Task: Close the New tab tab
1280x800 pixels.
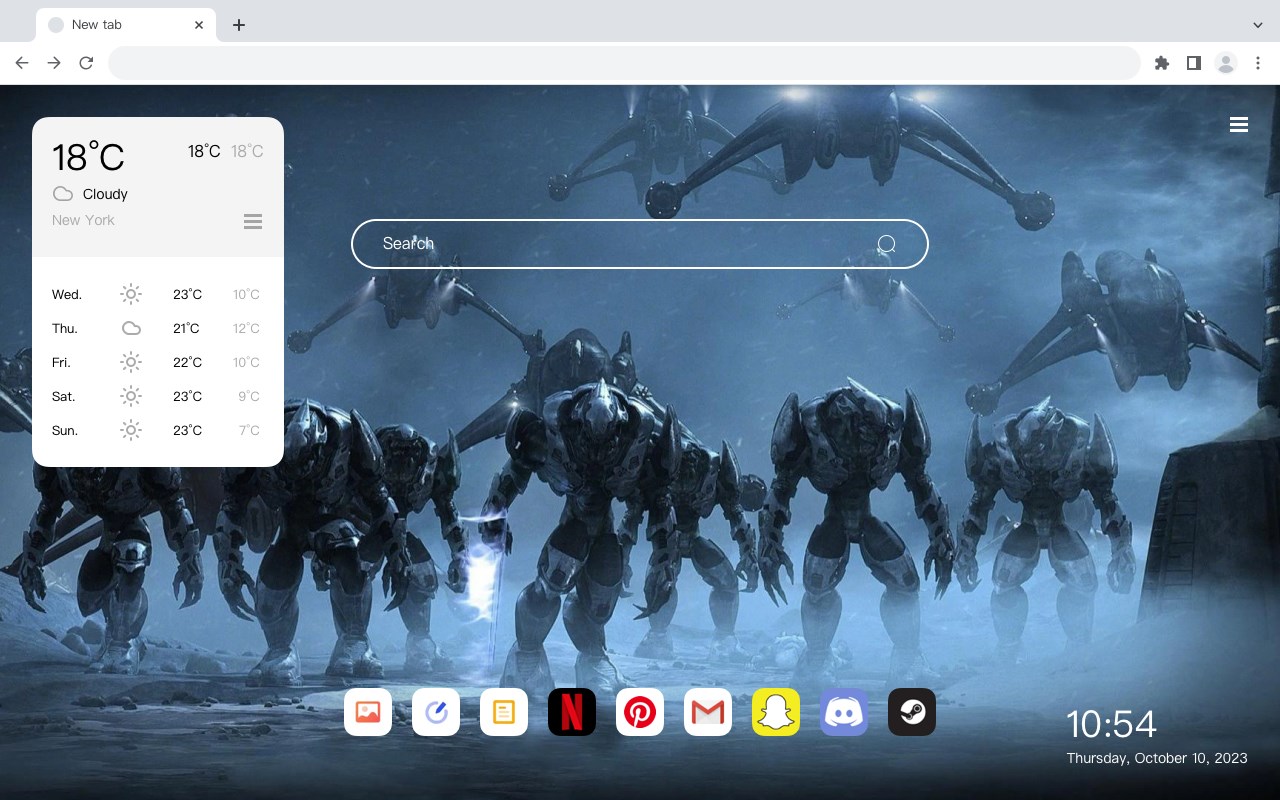Action: 200,25
